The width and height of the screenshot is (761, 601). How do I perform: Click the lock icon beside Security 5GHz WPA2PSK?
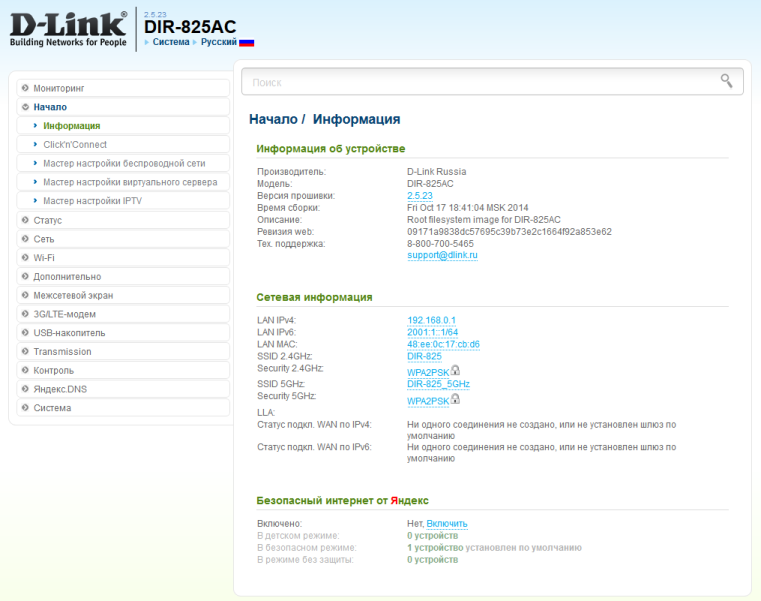coord(455,399)
